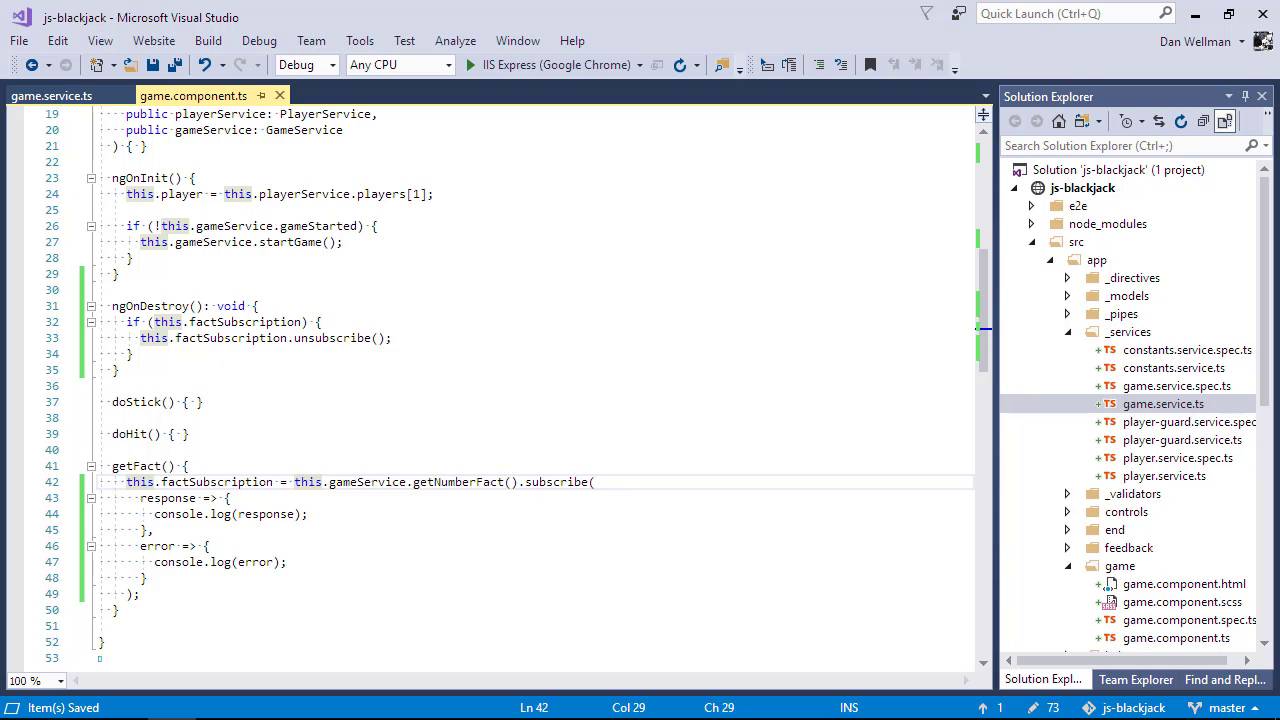1280x720 pixels.
Task: Click Sync with Active Document icon
Action: pyautogui.click(x=1159, y=121)
